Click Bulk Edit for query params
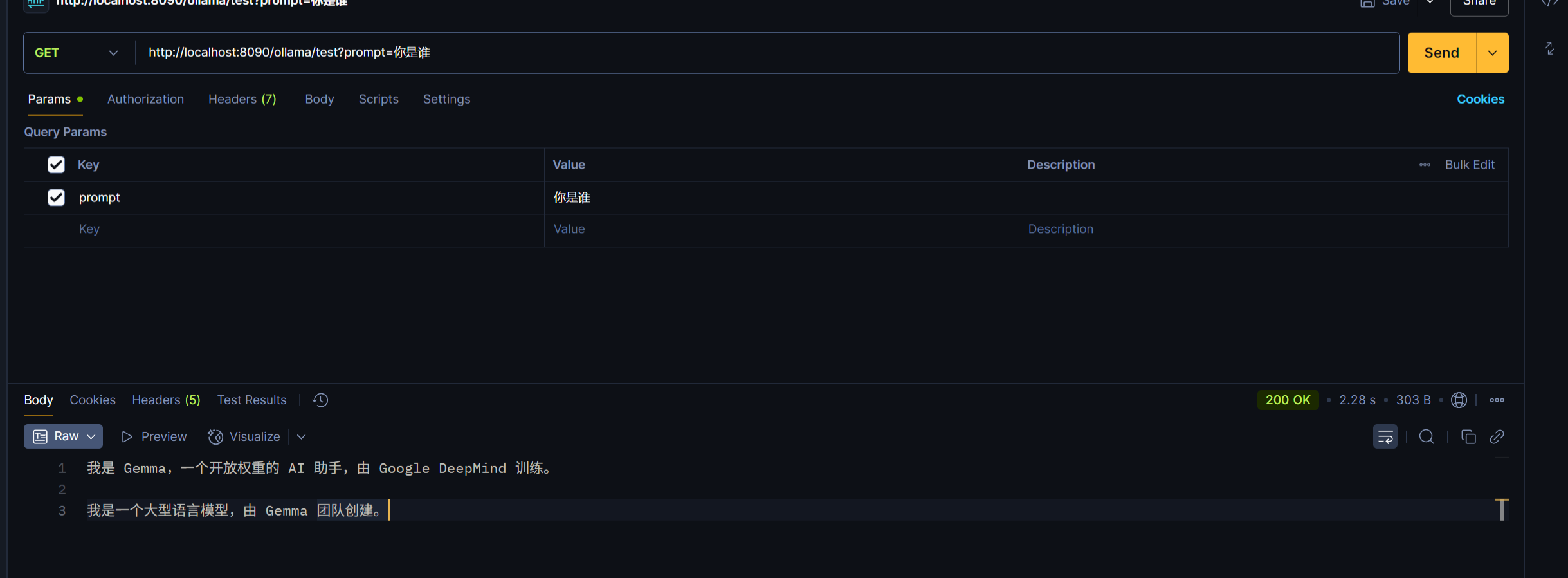Screen dimensions: 1568x578 1470,164
